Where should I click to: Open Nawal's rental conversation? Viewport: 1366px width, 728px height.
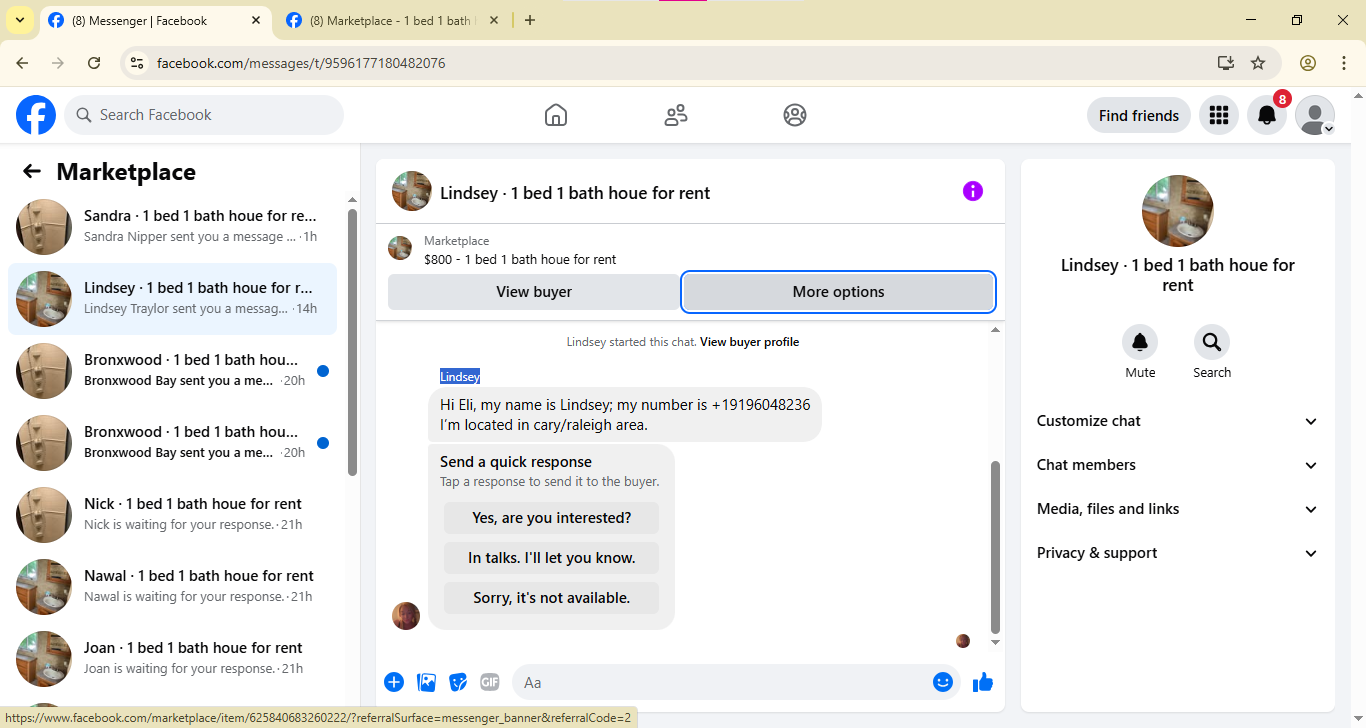172,587
